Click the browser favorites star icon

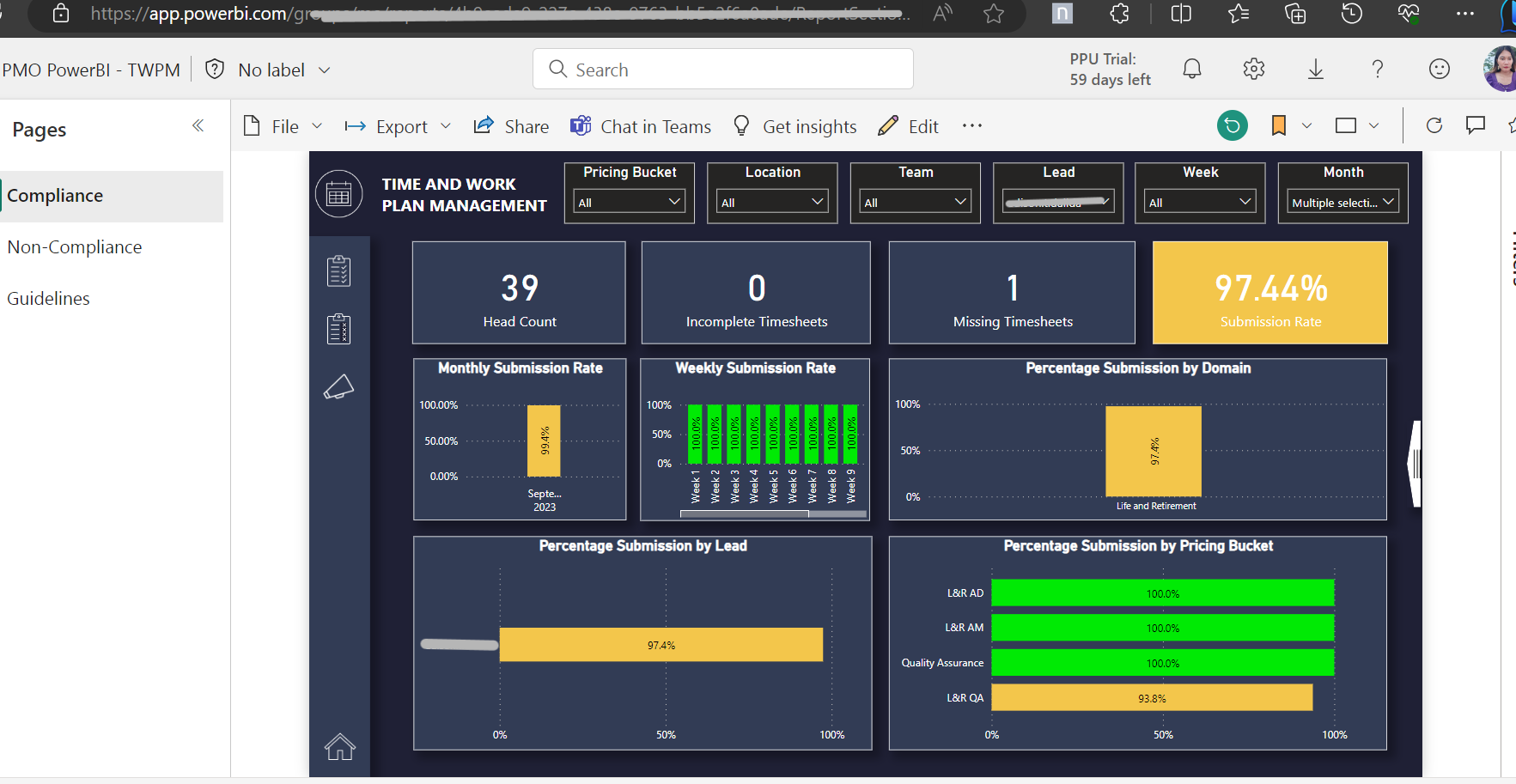(x=994, y=14)
